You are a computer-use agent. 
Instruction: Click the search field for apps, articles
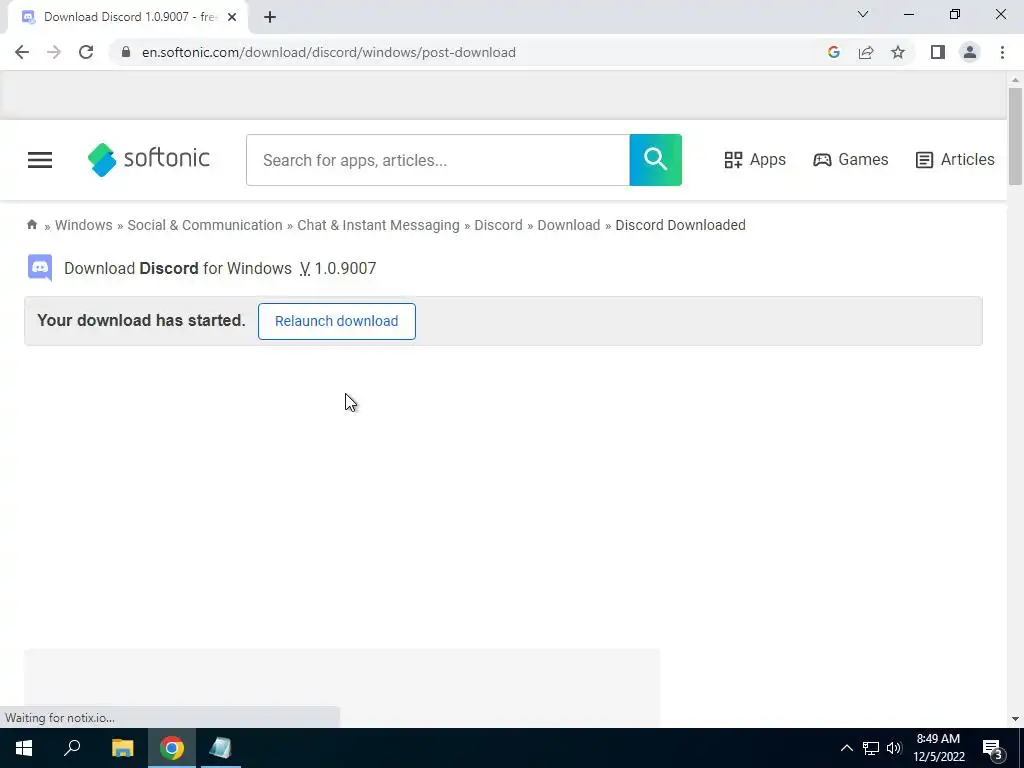click(438, 160)
